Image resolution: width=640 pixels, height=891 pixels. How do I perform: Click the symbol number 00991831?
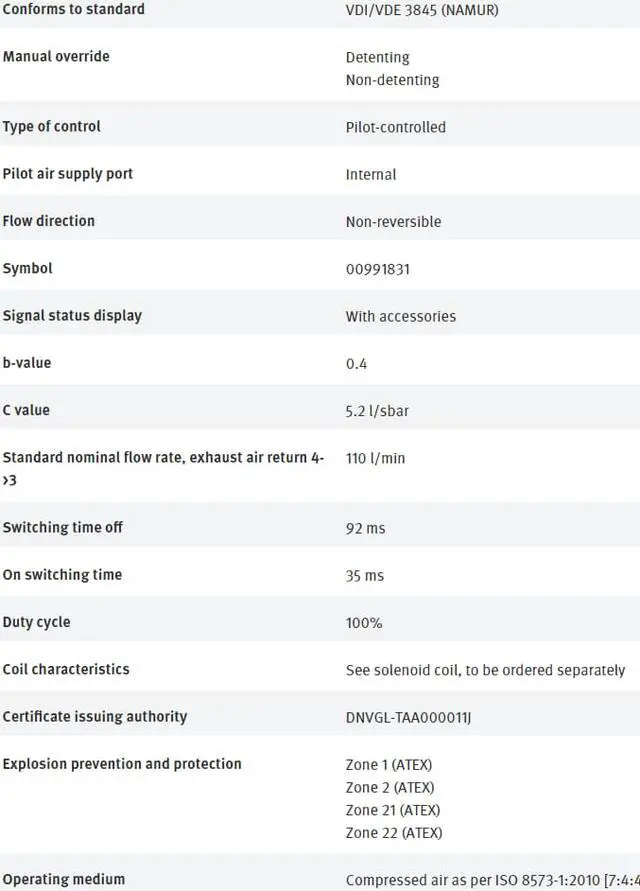click(x=377, y=269)
